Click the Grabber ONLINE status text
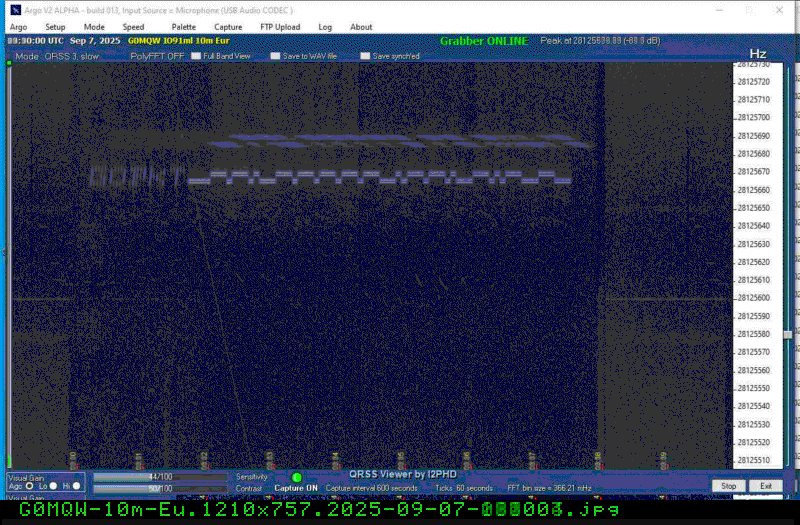 pos(484,41)
